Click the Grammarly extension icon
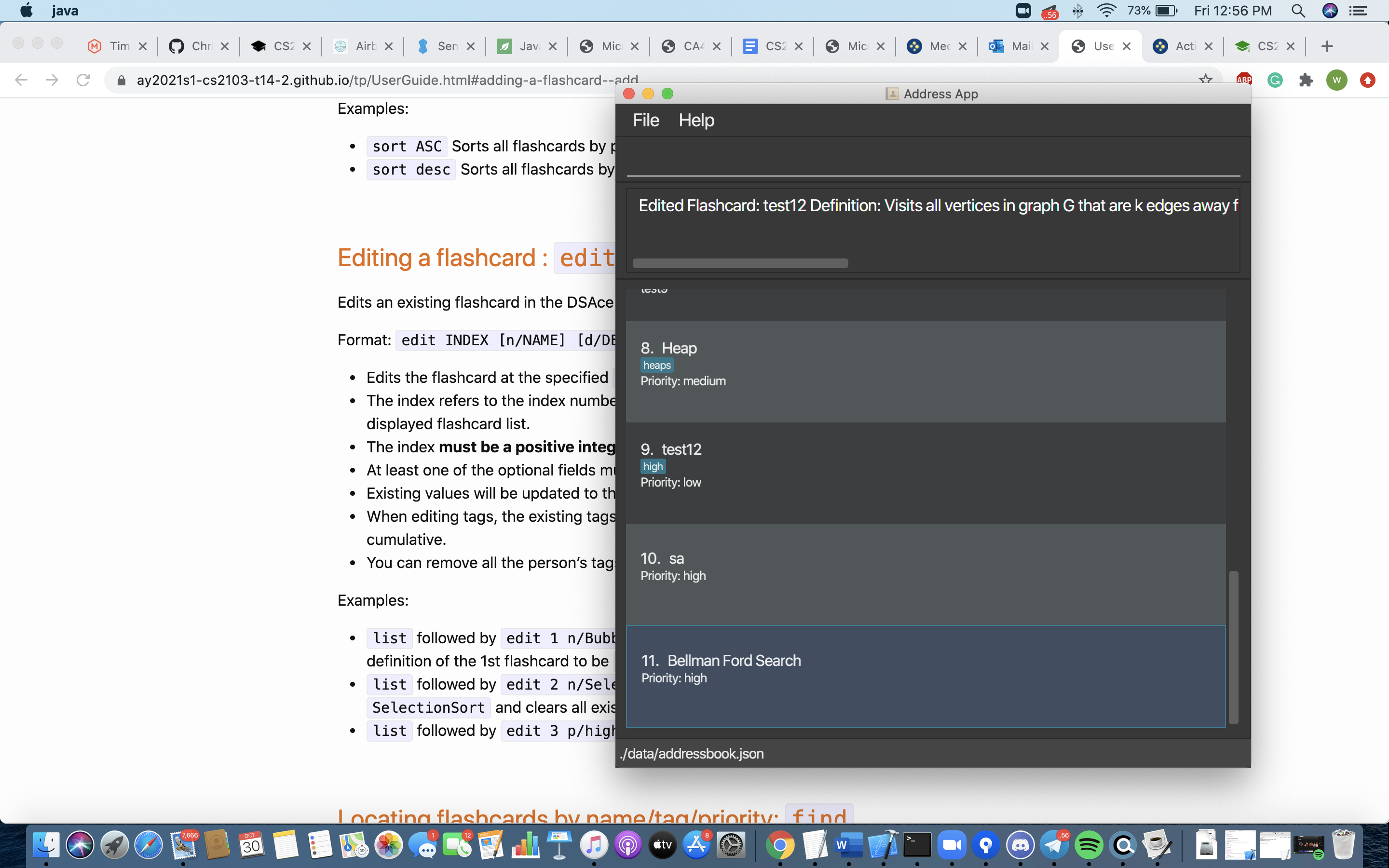 (1275, 80)
